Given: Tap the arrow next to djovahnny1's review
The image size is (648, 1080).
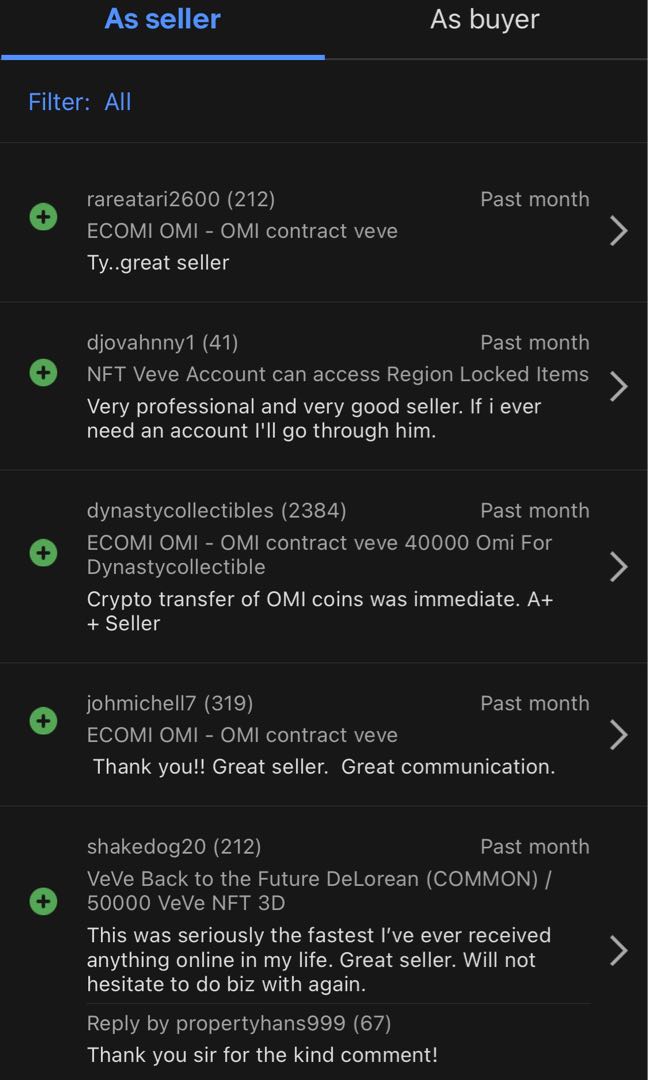Looking at the screenshot, I should click(x=619, y=387).
